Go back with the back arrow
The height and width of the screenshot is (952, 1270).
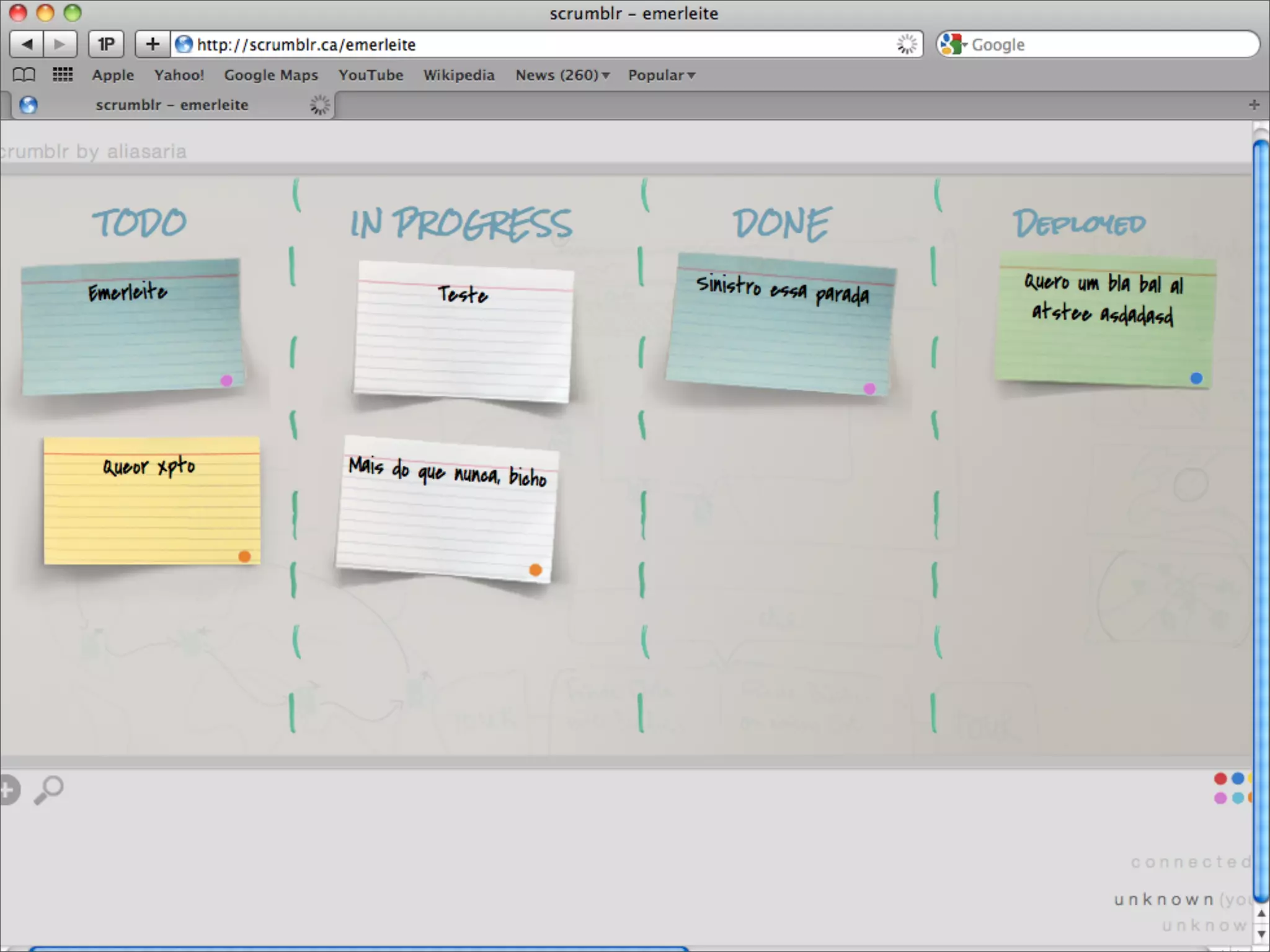(x=27, y=45)
